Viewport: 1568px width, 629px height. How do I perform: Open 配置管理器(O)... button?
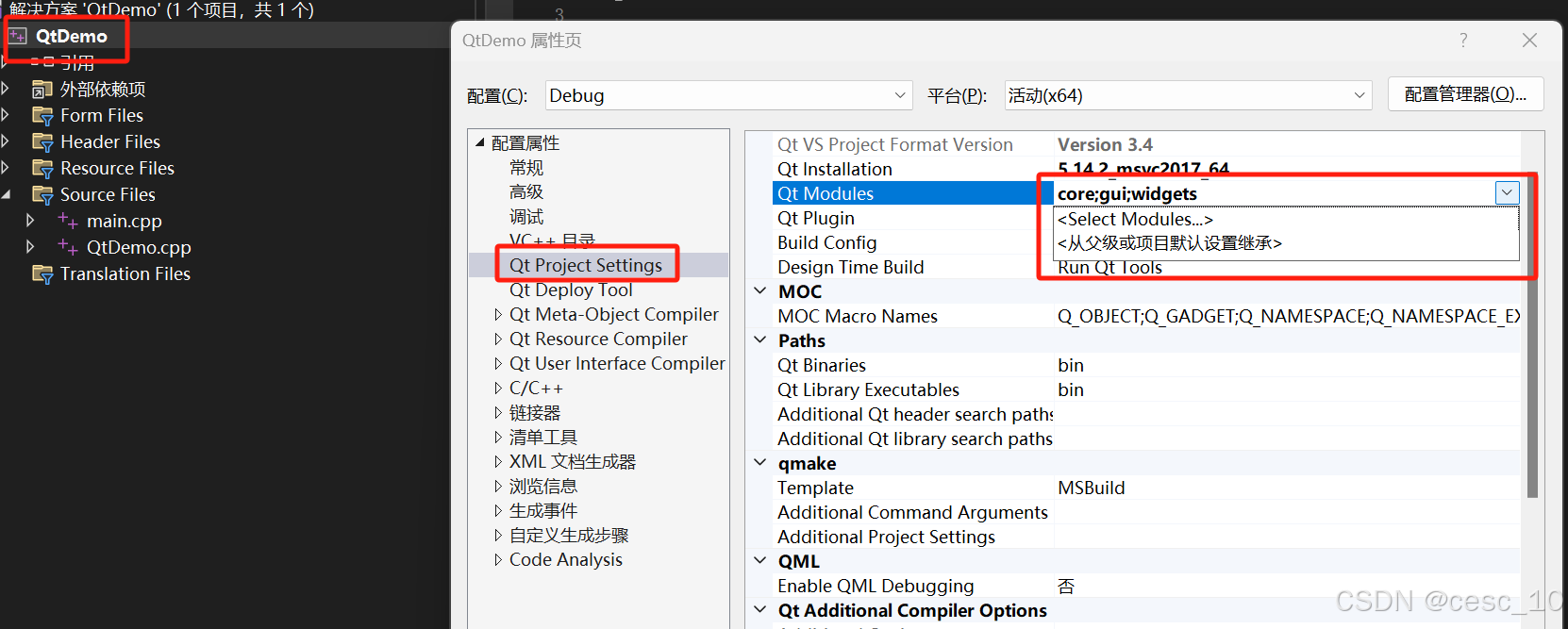pyautogui.click(x=1465, y=94)
